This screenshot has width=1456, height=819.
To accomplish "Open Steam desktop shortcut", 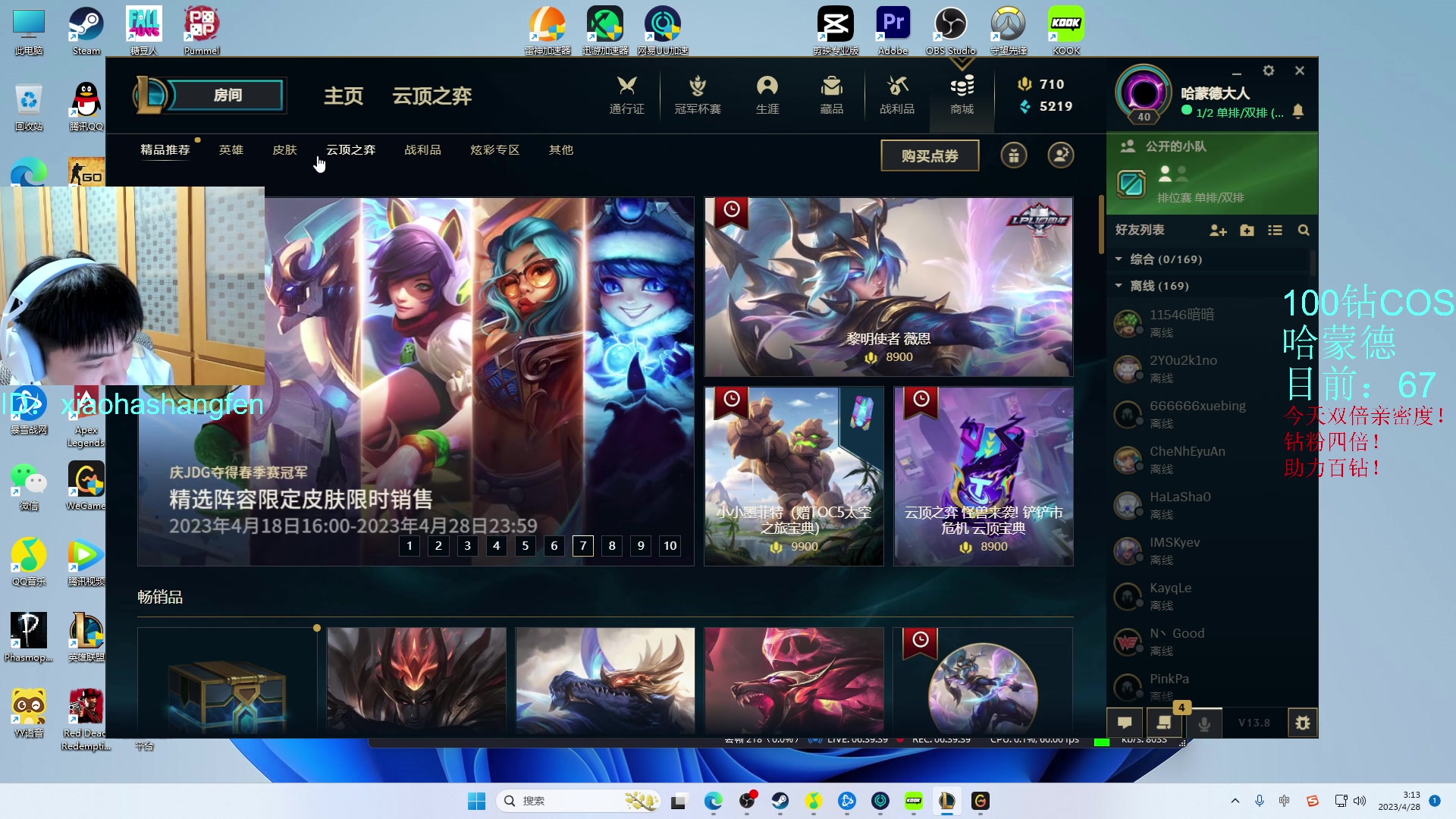I will coord(86,31).
